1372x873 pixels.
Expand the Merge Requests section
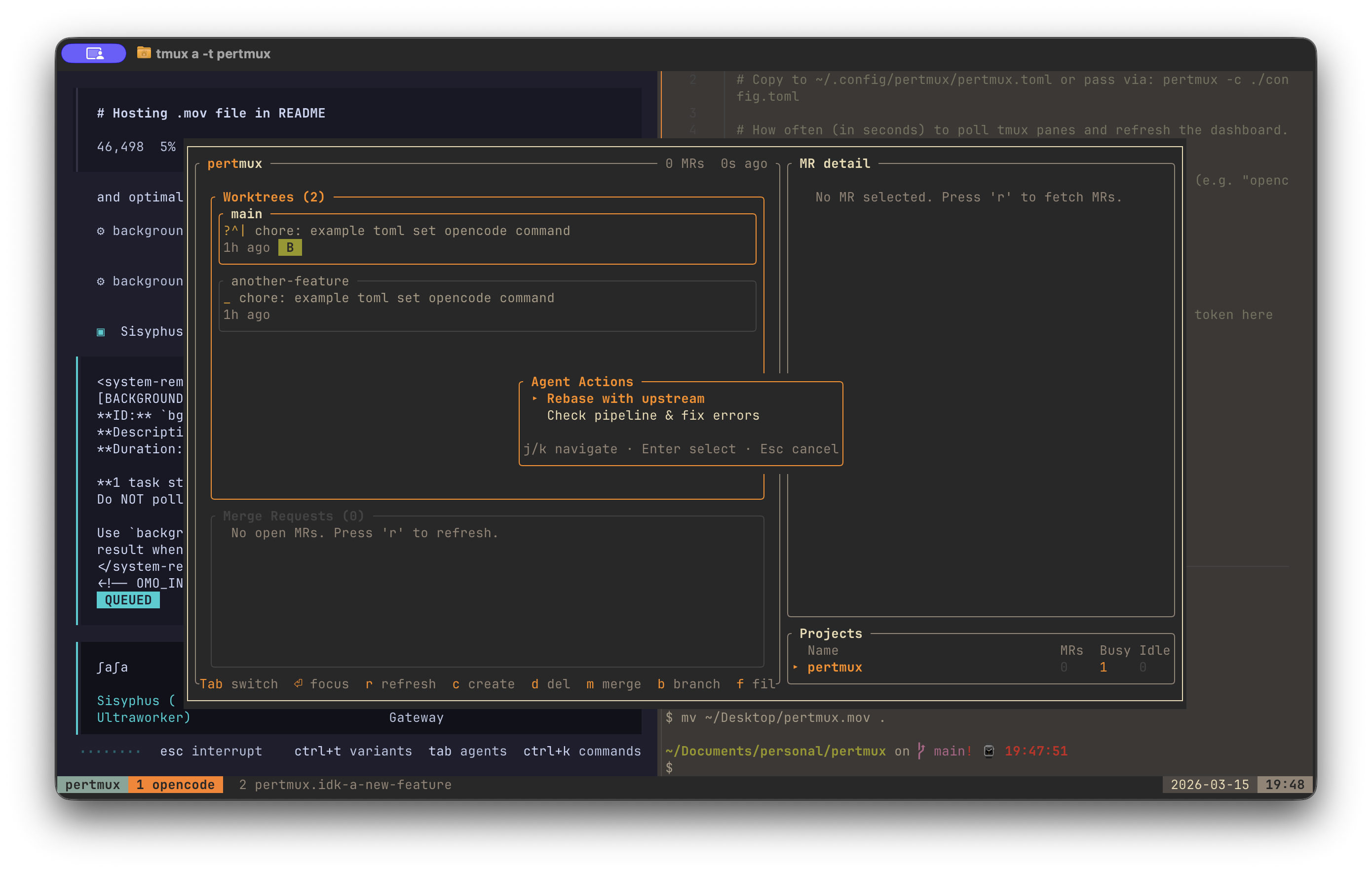pos(292,516)
